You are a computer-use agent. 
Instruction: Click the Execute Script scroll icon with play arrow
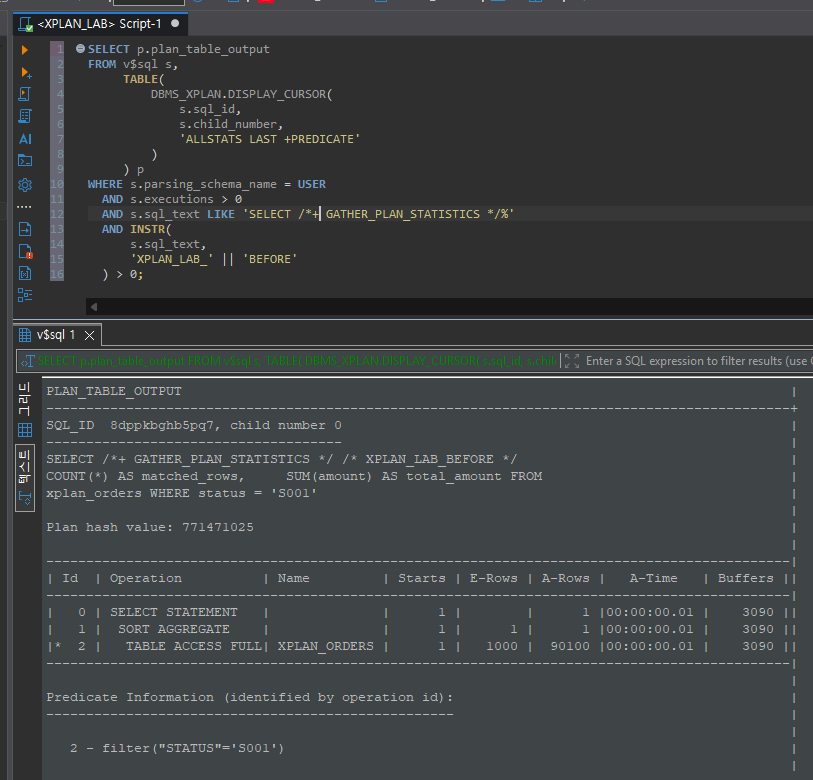tap(24, 94)
